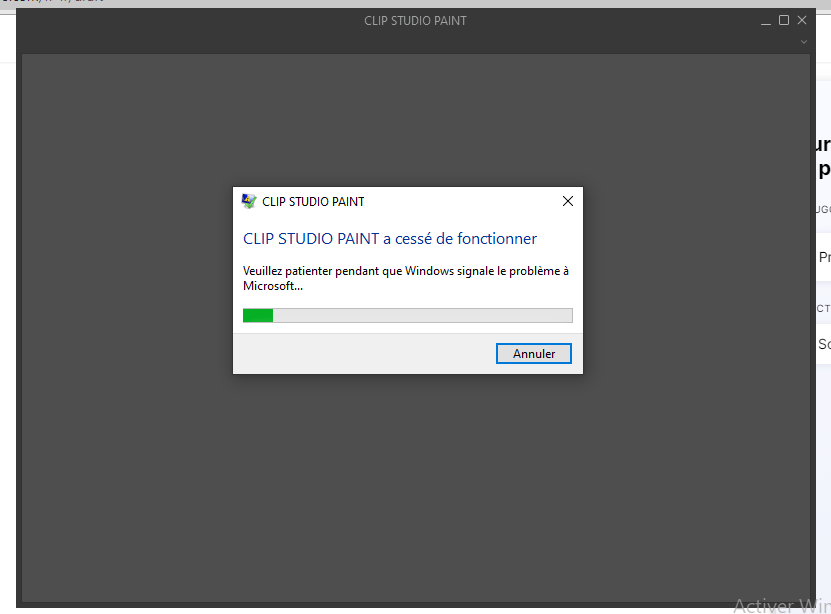Image resolution: width=831 pixels, height=614 pixels.
Task: Maximize the main CLIP STUDIO PAINT window
Action: 784,21
